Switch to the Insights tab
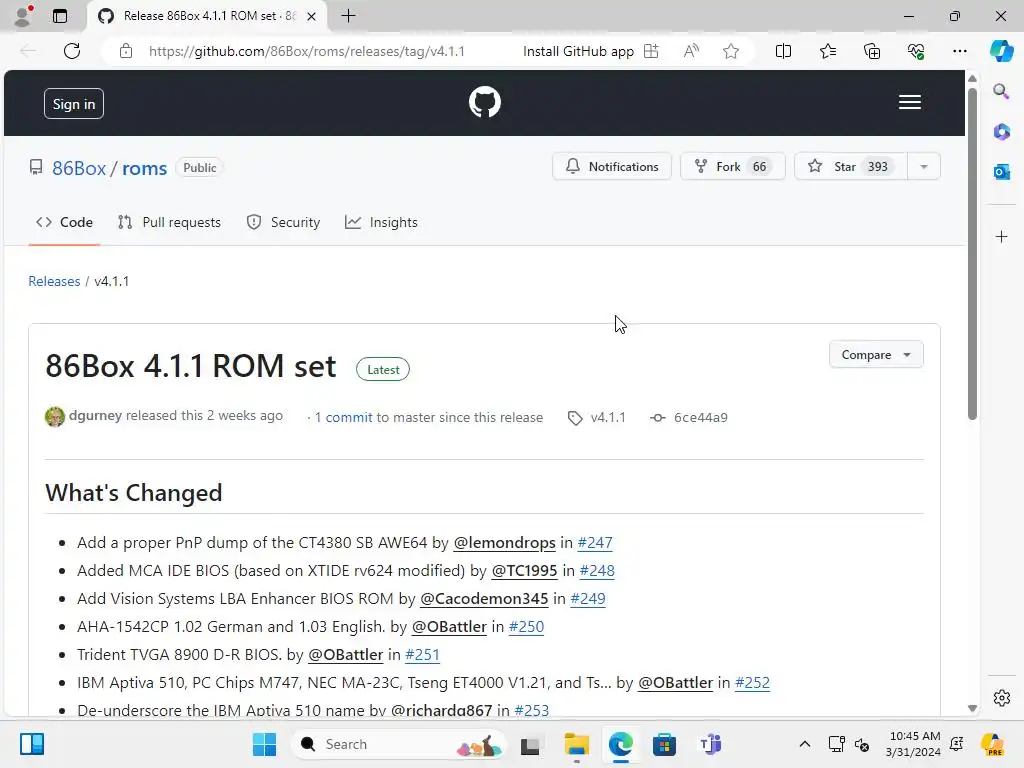 (381, 222)
